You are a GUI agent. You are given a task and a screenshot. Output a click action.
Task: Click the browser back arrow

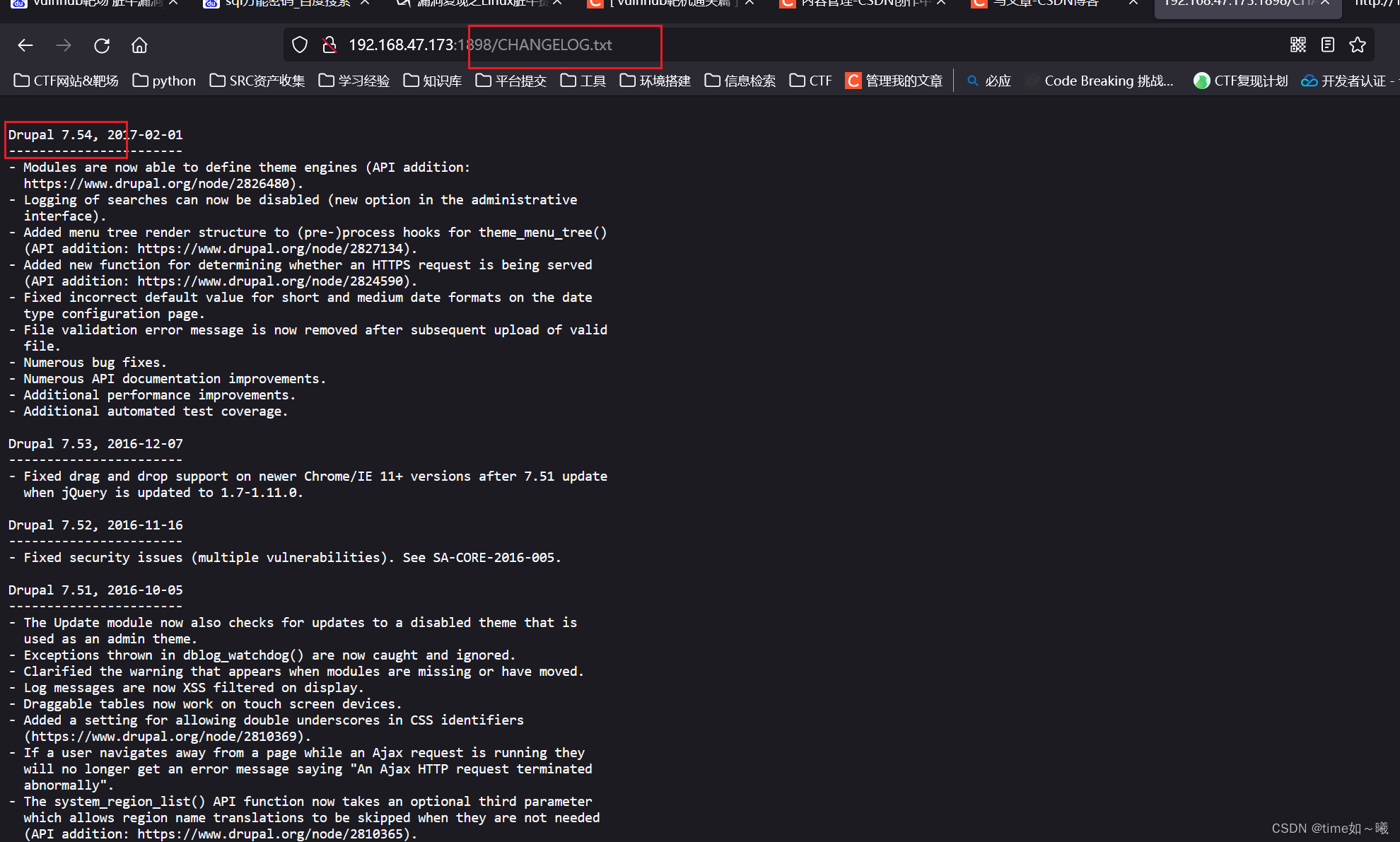click(25, 45)
